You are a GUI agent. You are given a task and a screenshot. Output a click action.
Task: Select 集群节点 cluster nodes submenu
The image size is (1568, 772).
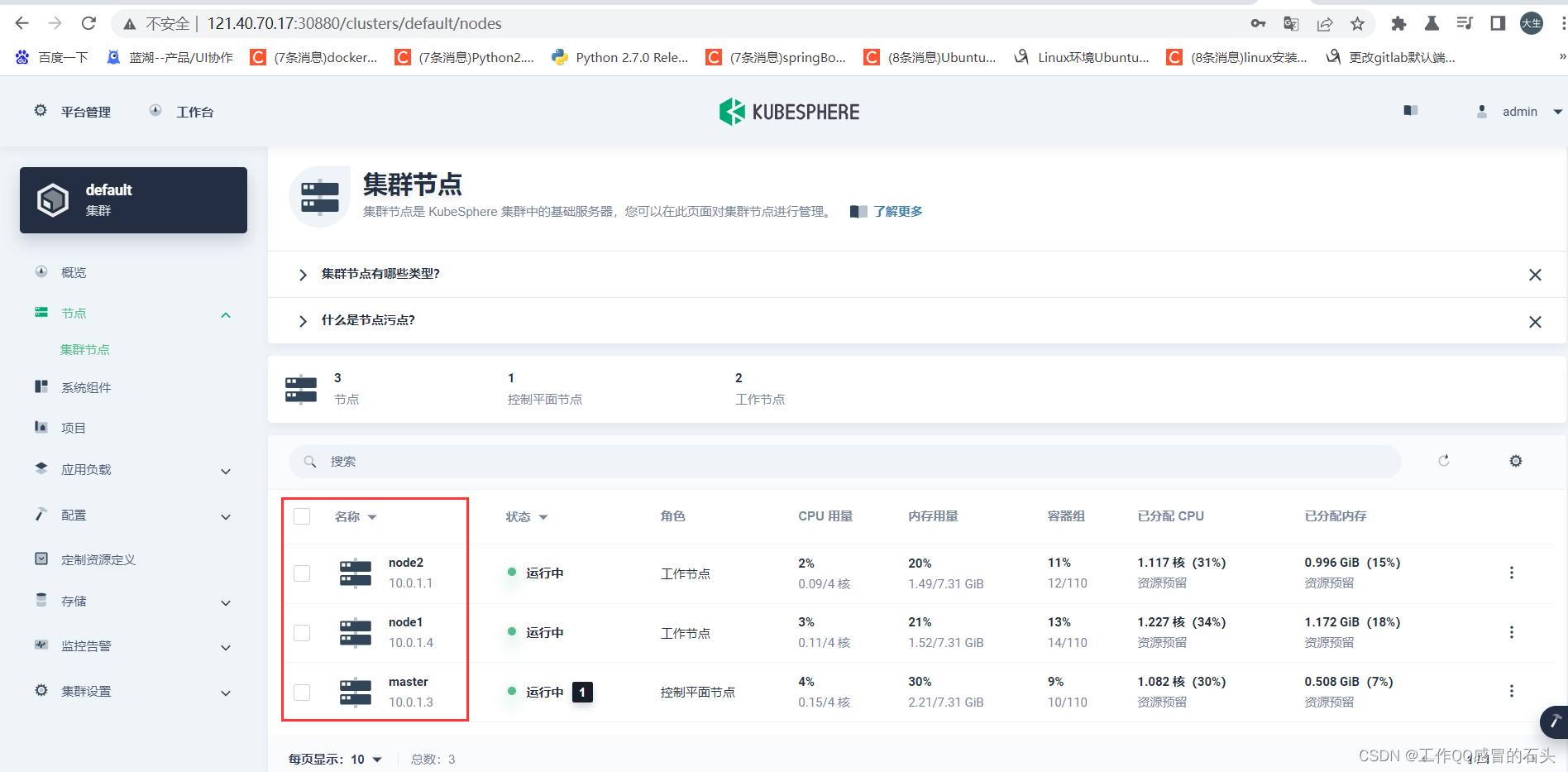click(x=85, y=350)
